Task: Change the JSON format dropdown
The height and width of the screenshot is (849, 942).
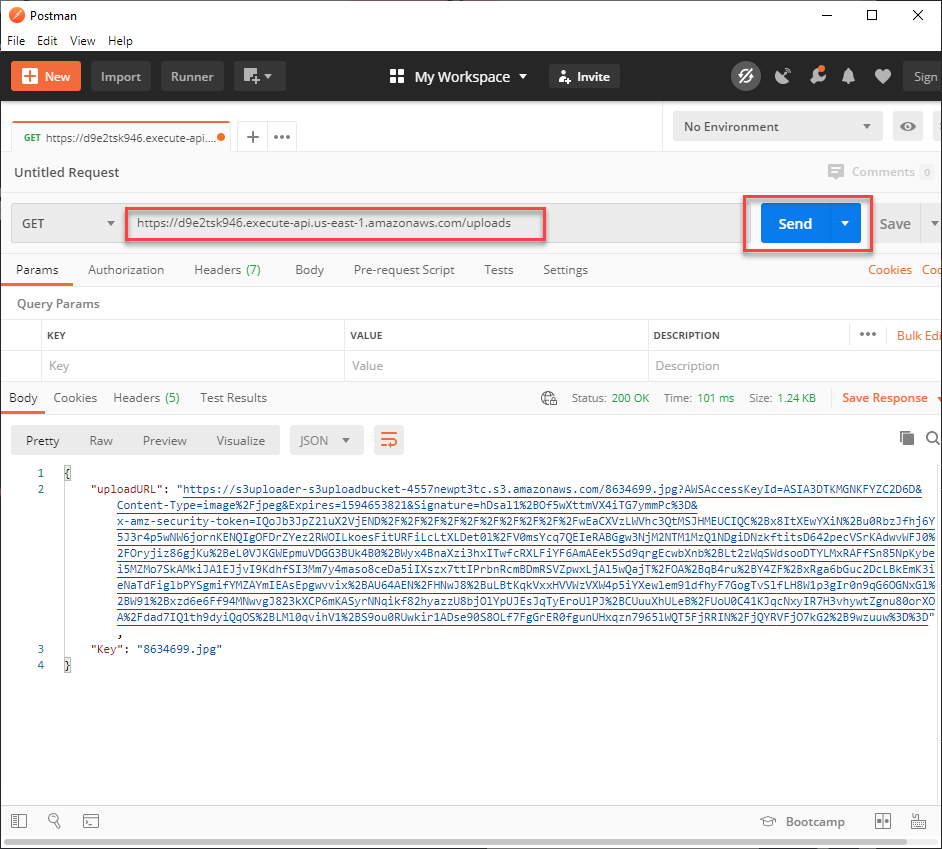Action: 326,440
